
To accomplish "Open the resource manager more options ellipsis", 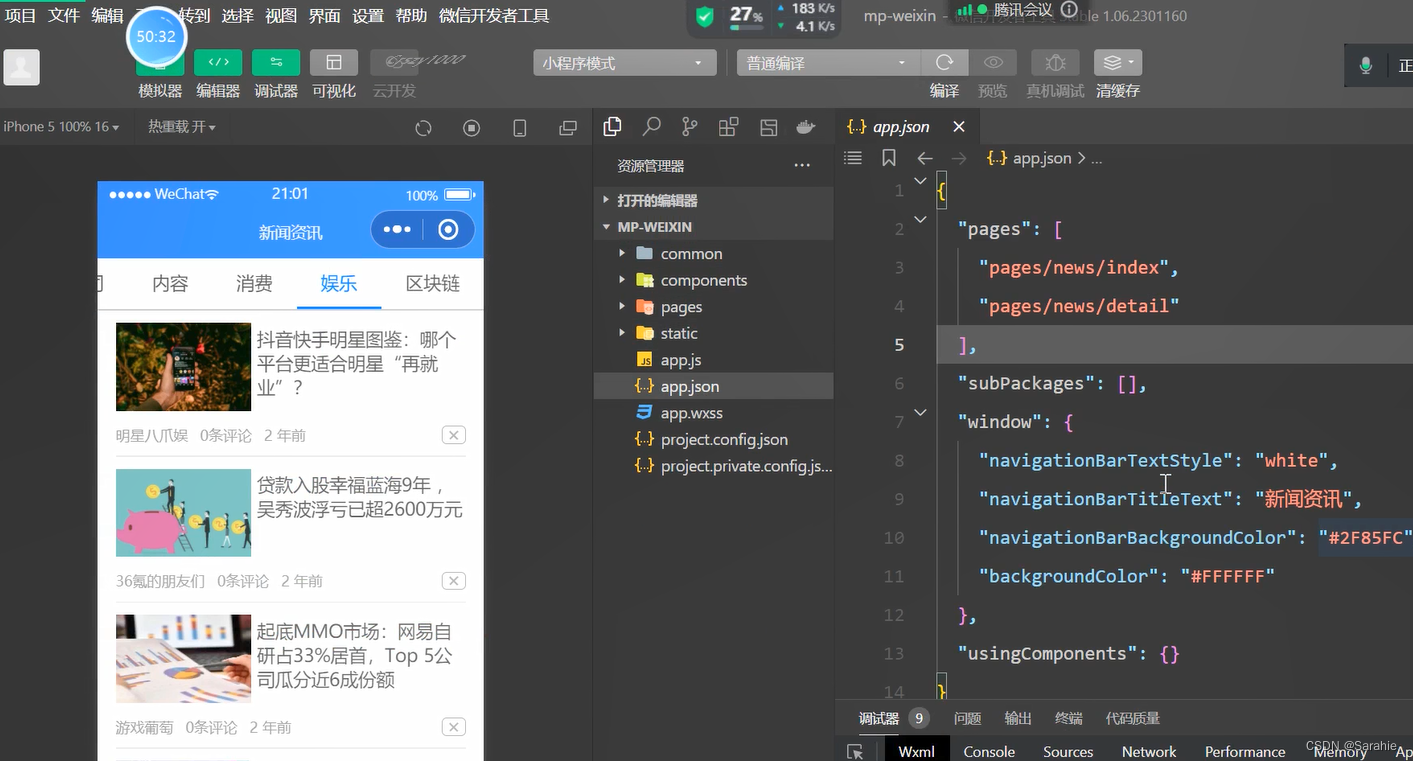I will tap(802, 166).
